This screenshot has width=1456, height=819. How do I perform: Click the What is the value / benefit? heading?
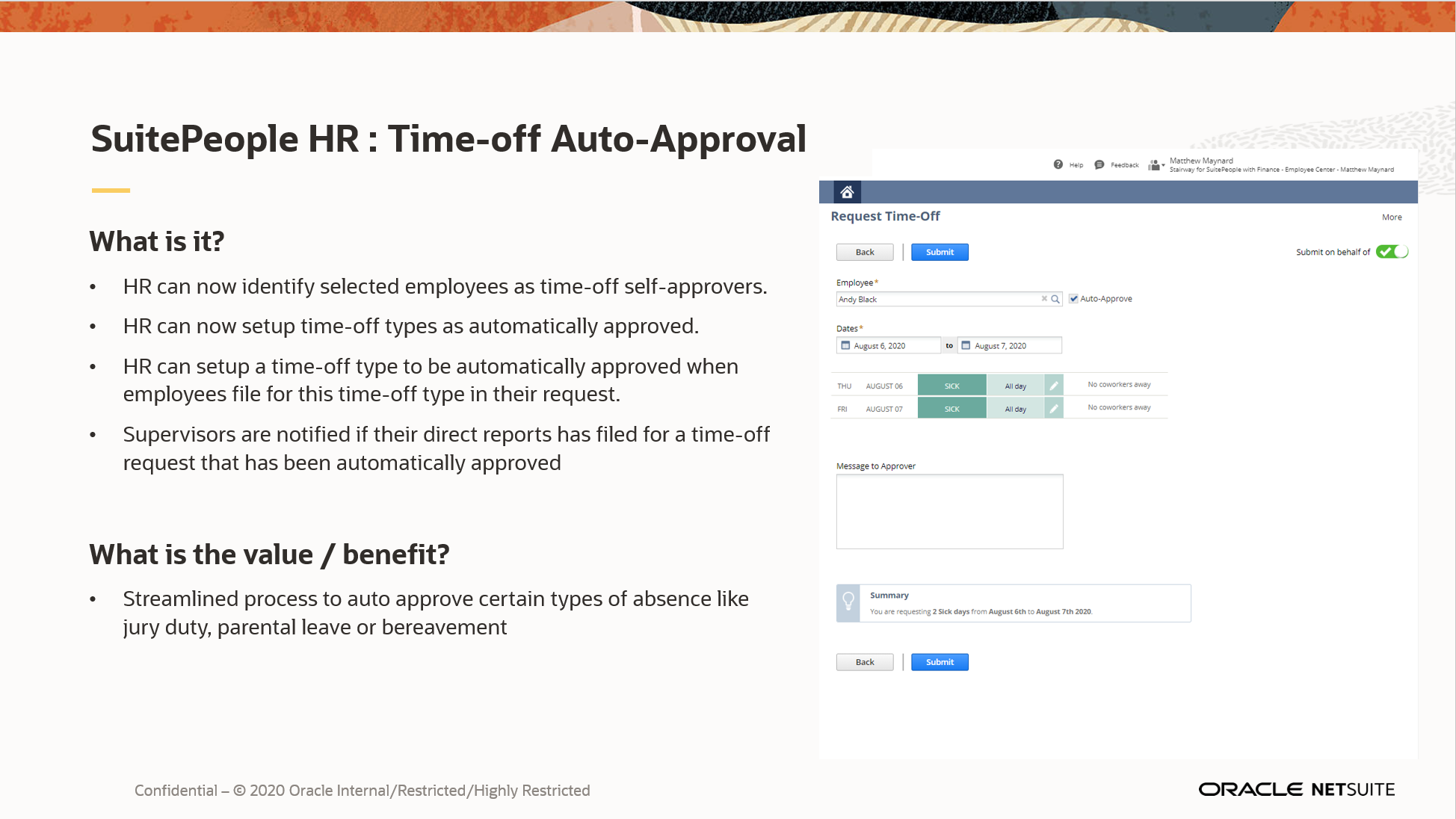269,554
